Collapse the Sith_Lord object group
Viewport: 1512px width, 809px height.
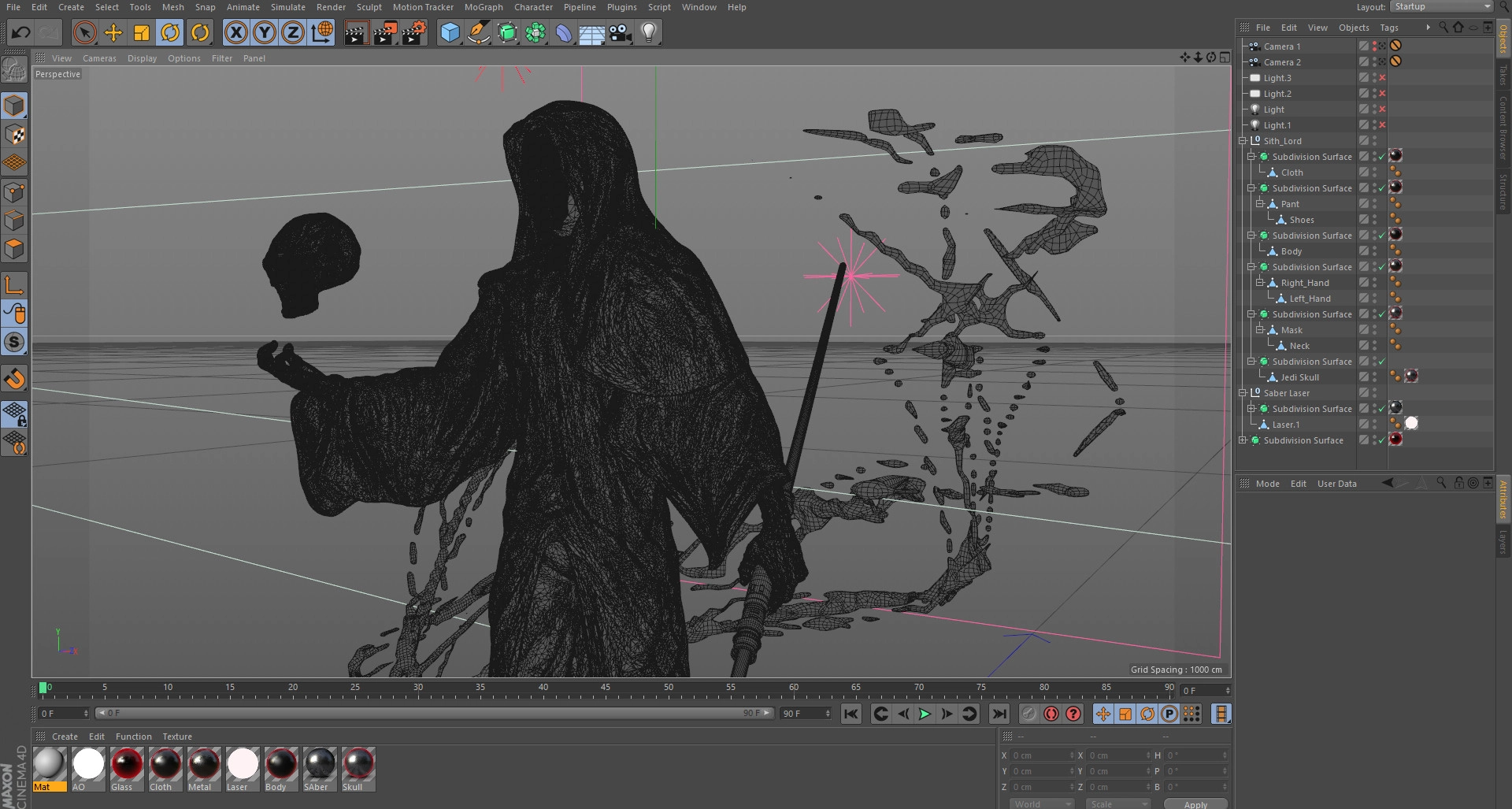[x=1243, y=141]
